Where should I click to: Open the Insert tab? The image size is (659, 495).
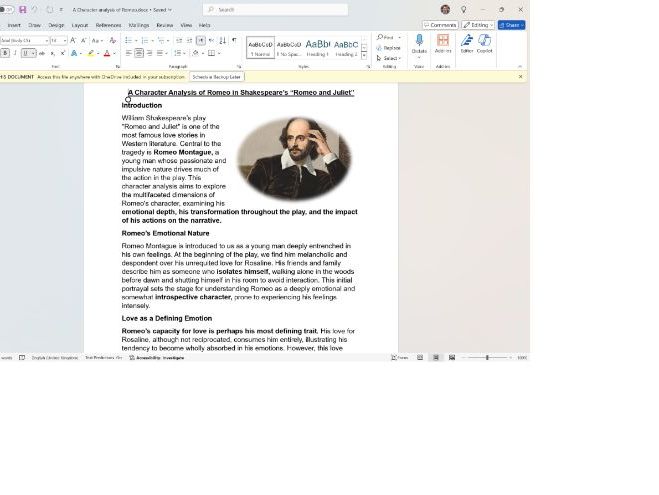click(x=14, y=25)
